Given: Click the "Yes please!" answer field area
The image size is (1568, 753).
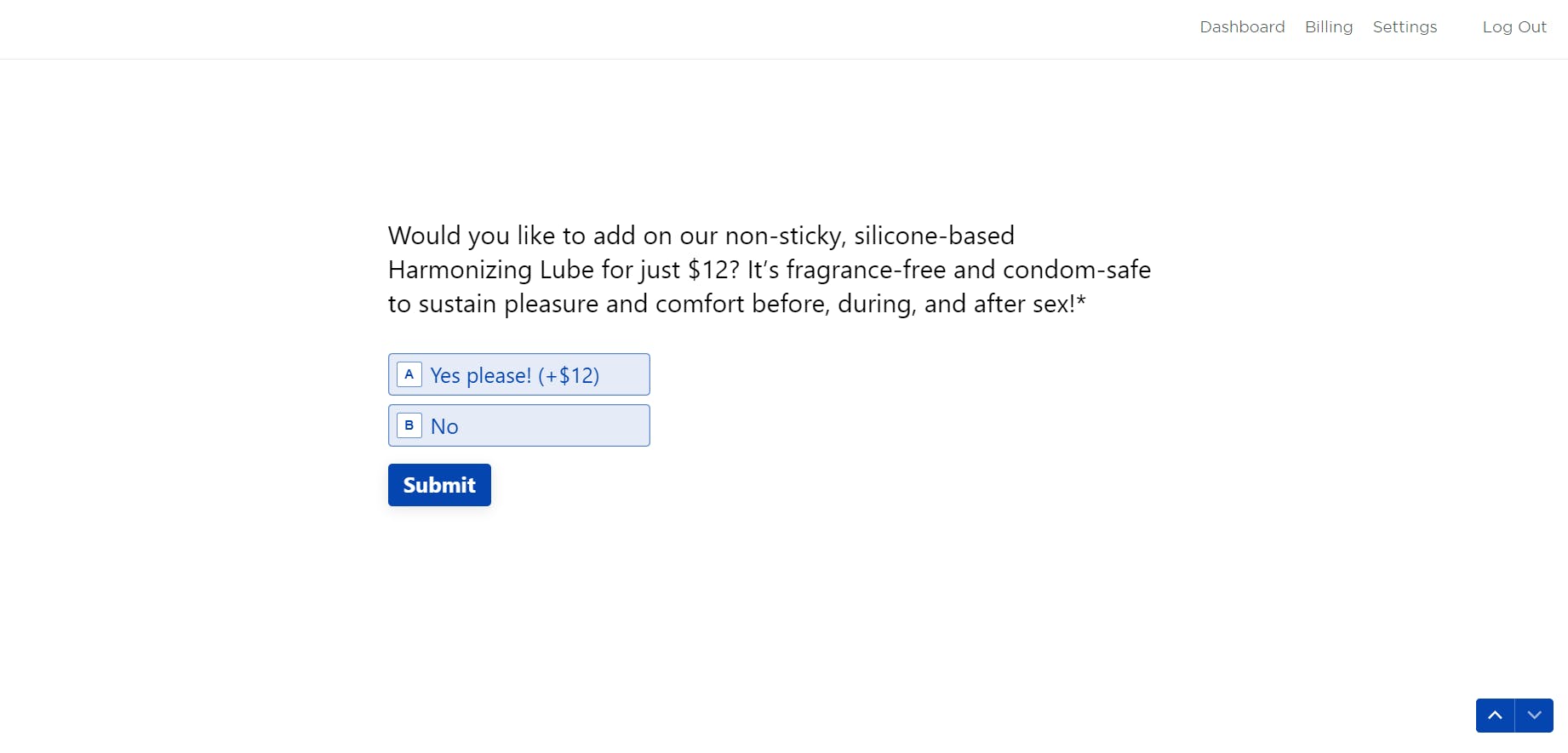Looking at the screenshot, I should point(519,374).
